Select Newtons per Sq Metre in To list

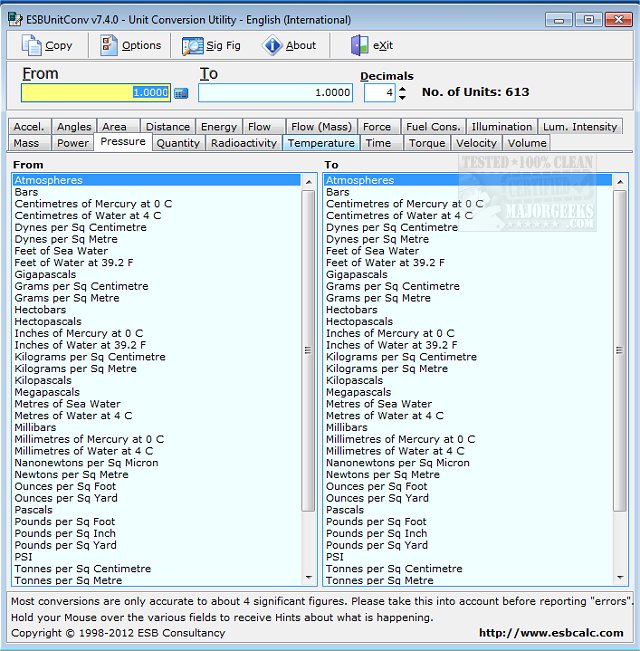pyautogui.click(x=467, y=475)
